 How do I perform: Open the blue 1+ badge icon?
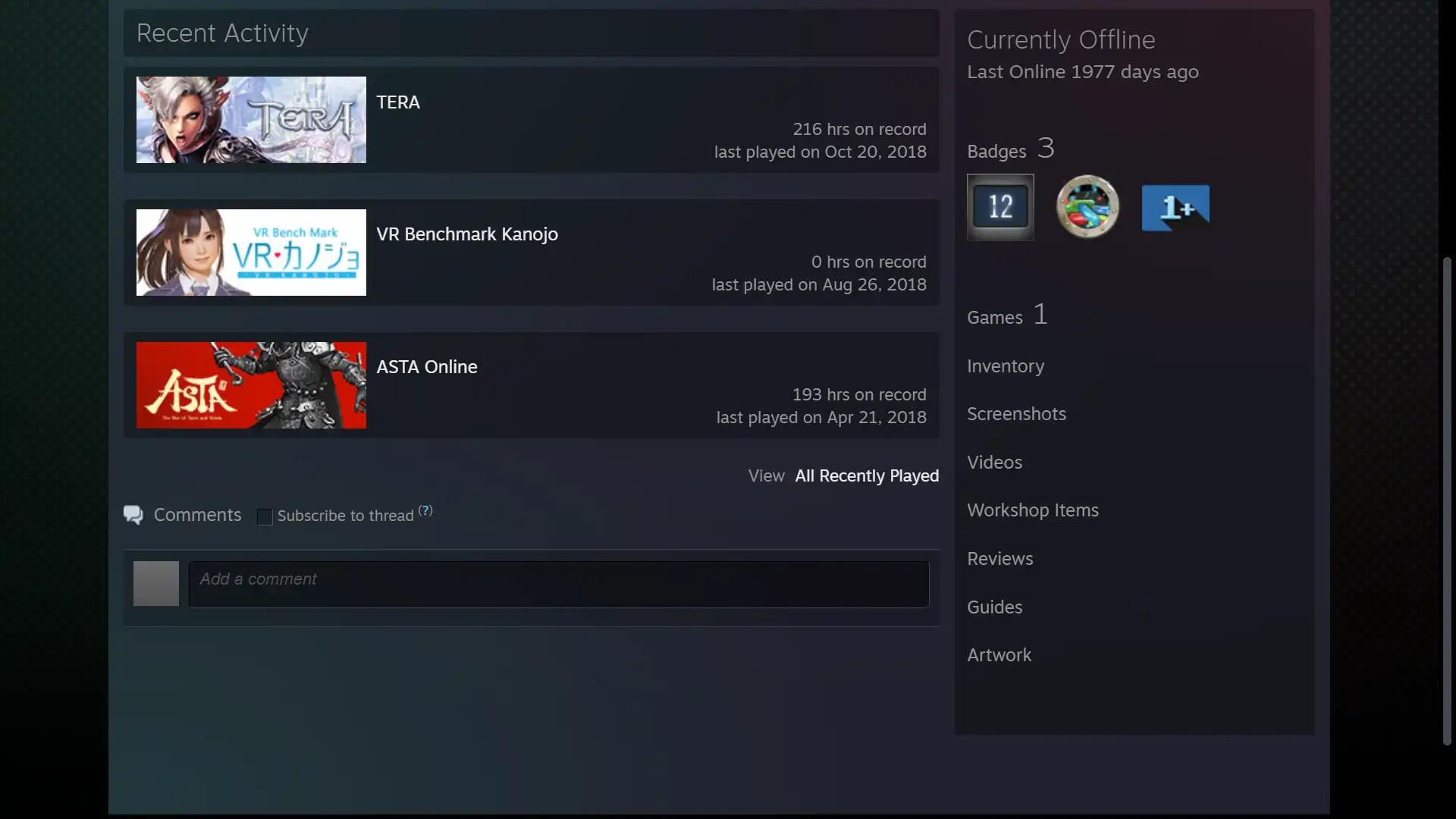click(1175, 207)
